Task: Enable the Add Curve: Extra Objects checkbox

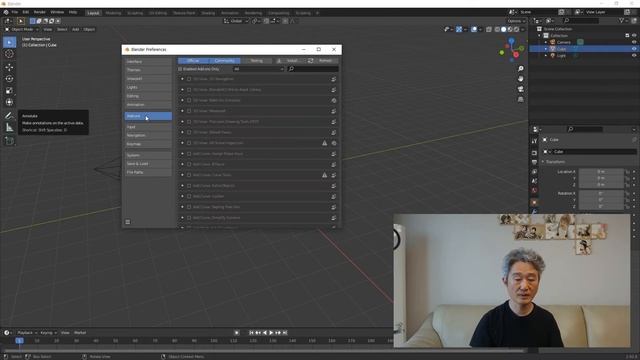Action: pos(189,186)
